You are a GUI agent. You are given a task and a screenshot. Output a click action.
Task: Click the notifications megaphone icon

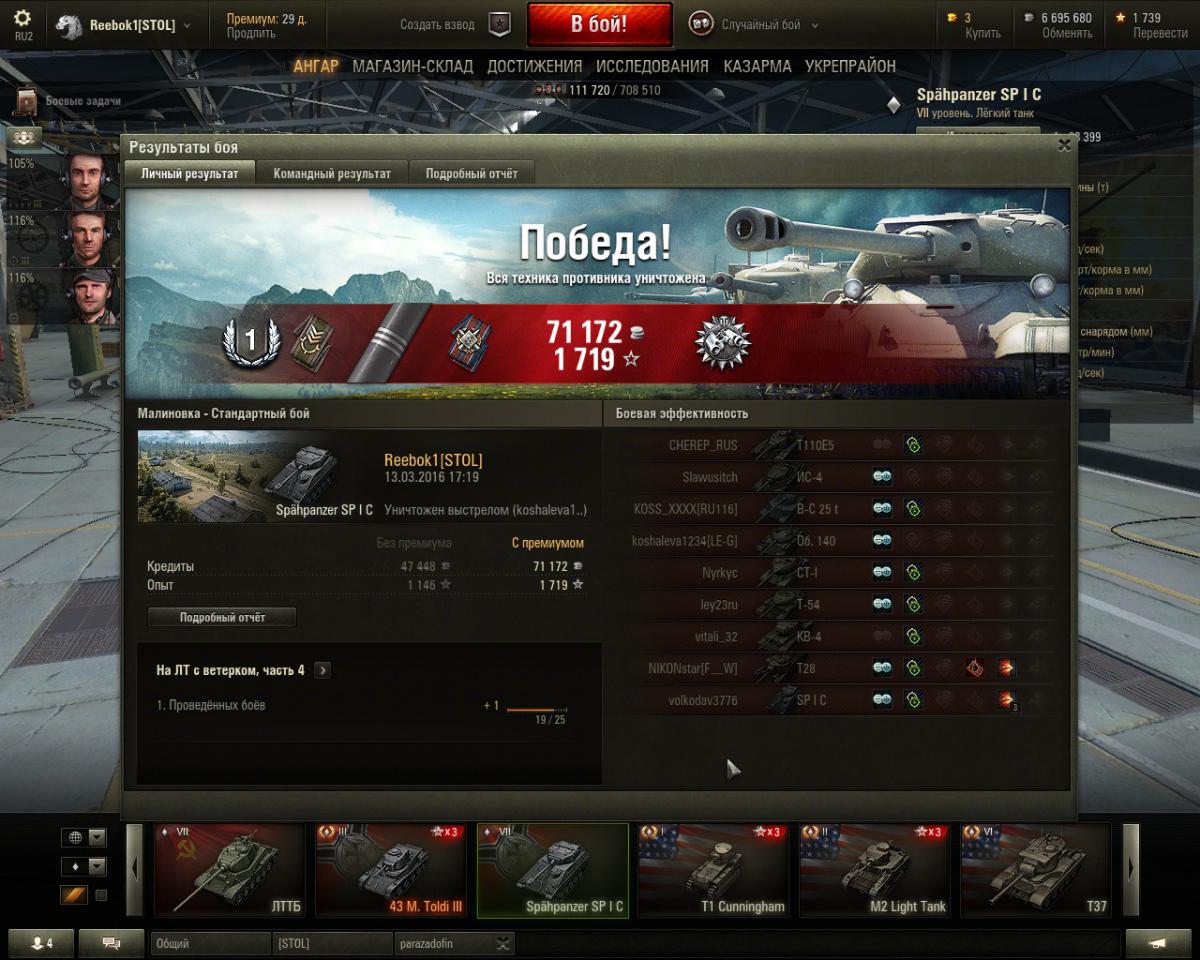(1158, 943)
